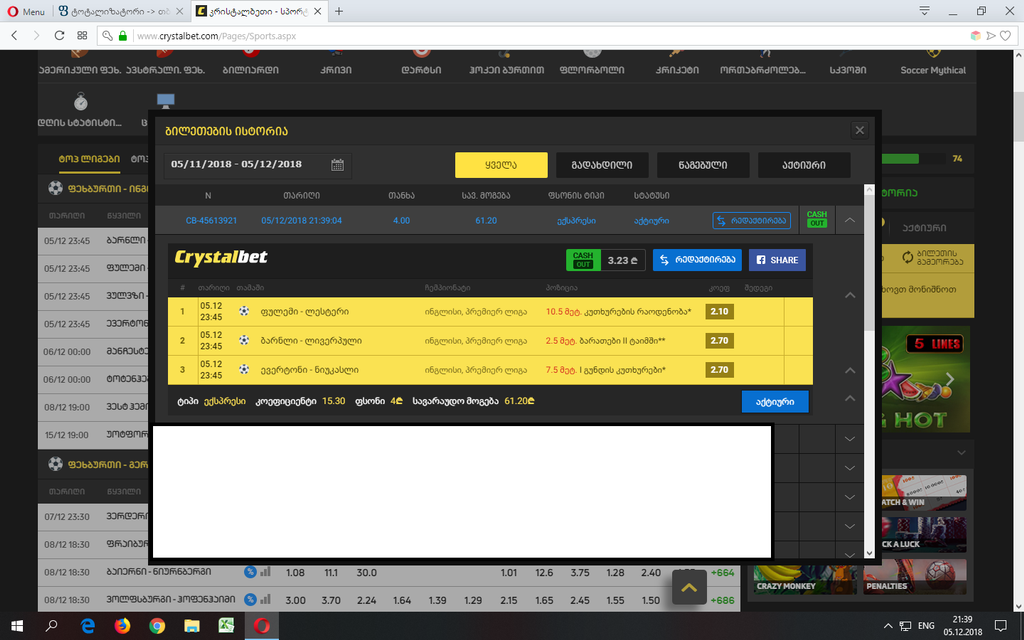Click the outlined edit button in the CB-45613921 row
Screen dimensions: 1024x640
click(x=752, y=221)
